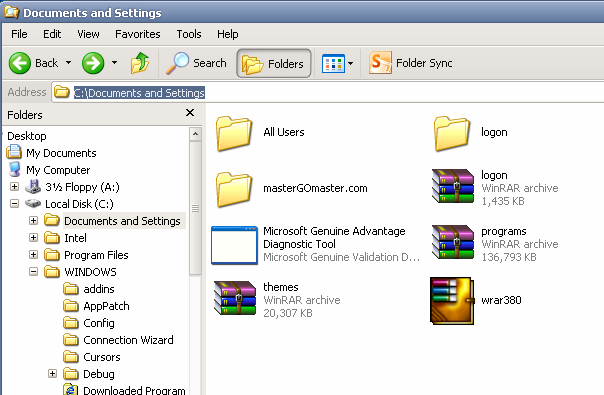Go up one folder level
This screenshot has height=395, width=604.
point(140,63)
